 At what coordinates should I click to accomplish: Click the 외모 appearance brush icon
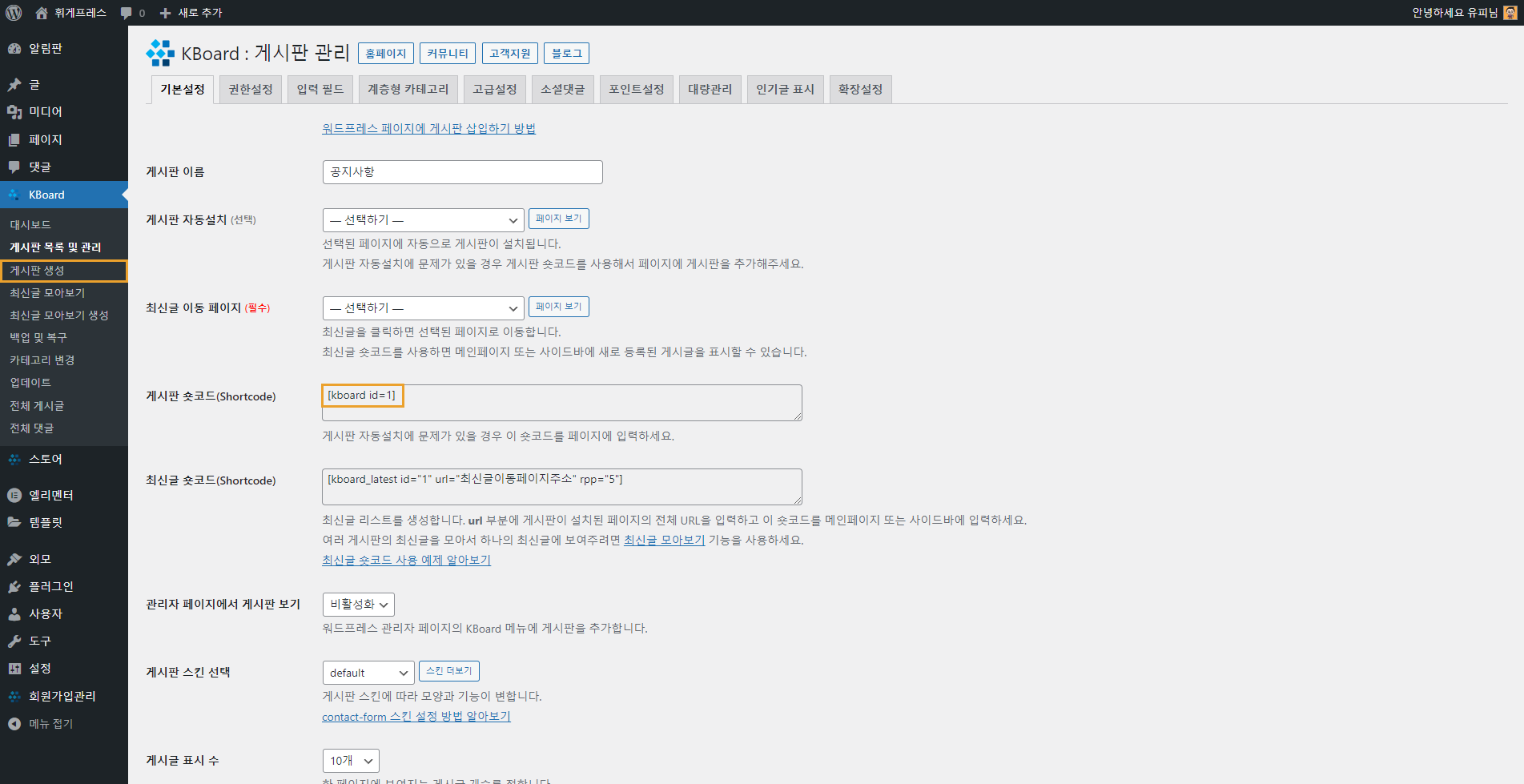tap(14, 559)
